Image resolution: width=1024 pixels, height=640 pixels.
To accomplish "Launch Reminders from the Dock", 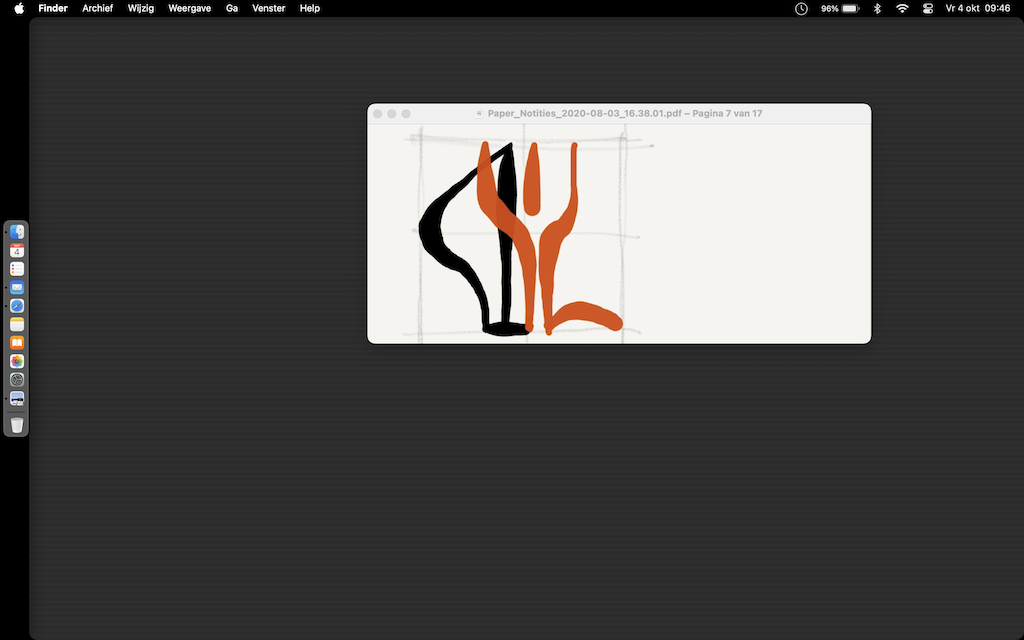I will coord(17,269).
